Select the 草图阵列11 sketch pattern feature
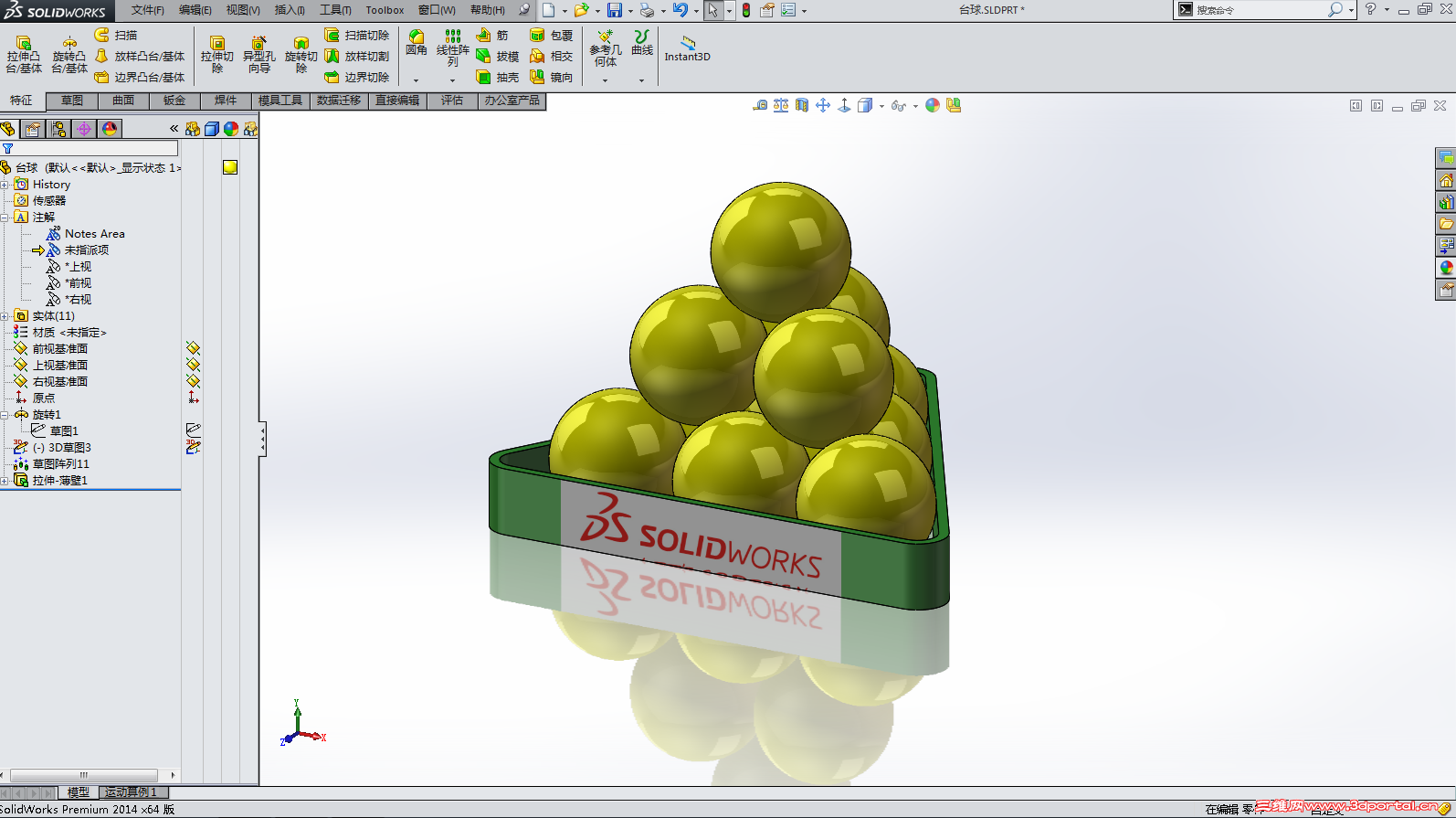The width and height of the screenshot is (1456, 818). point(52,464)
